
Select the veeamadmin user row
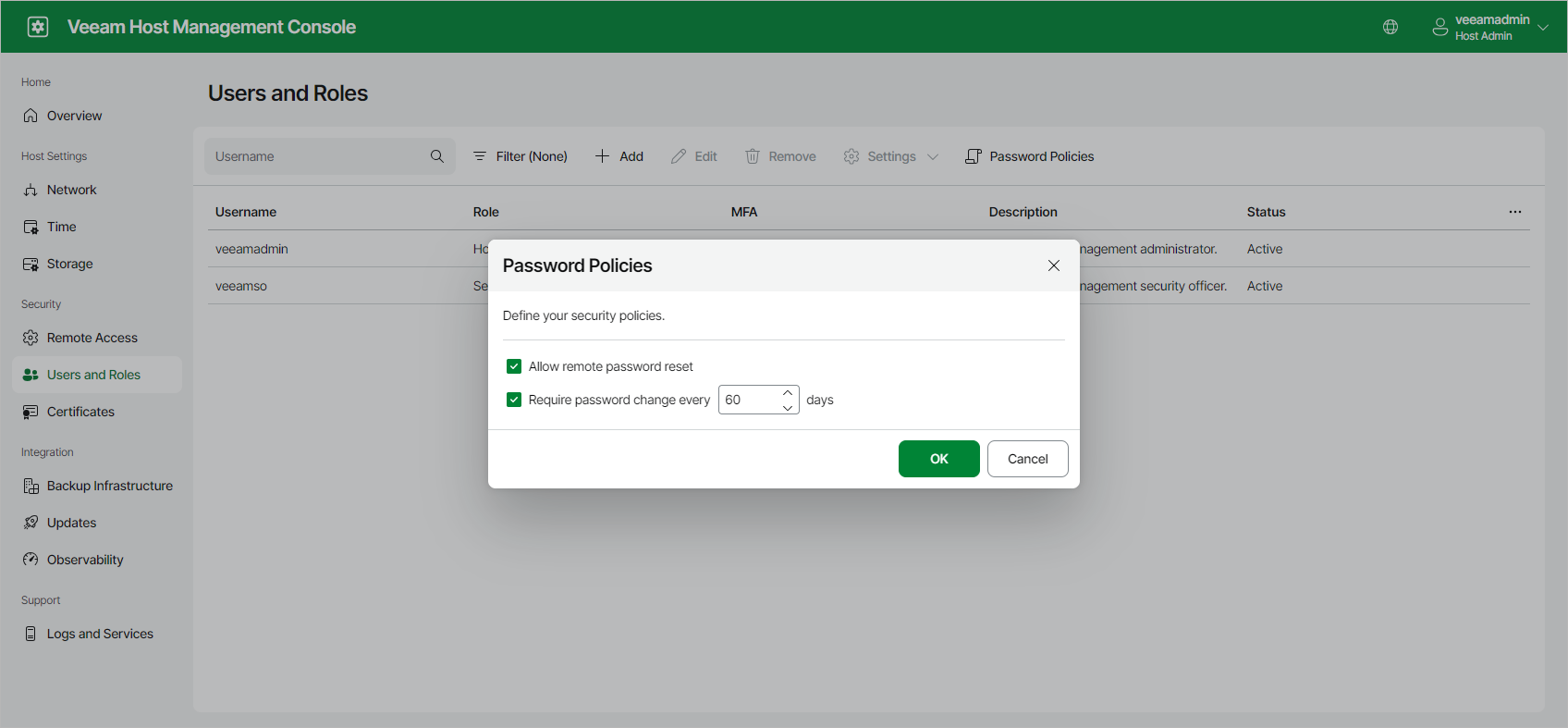[869, 249]
